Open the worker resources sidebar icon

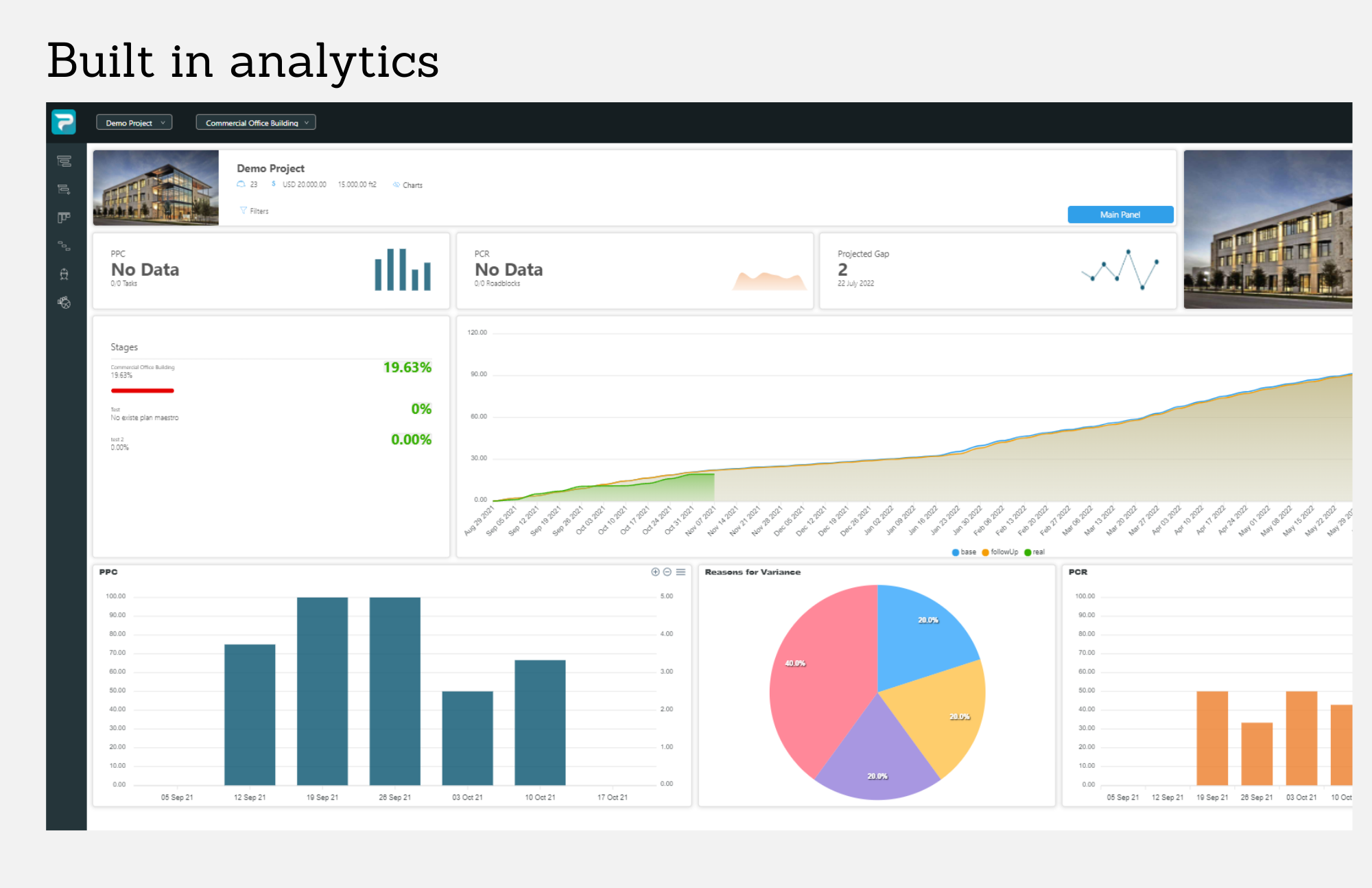64,274
